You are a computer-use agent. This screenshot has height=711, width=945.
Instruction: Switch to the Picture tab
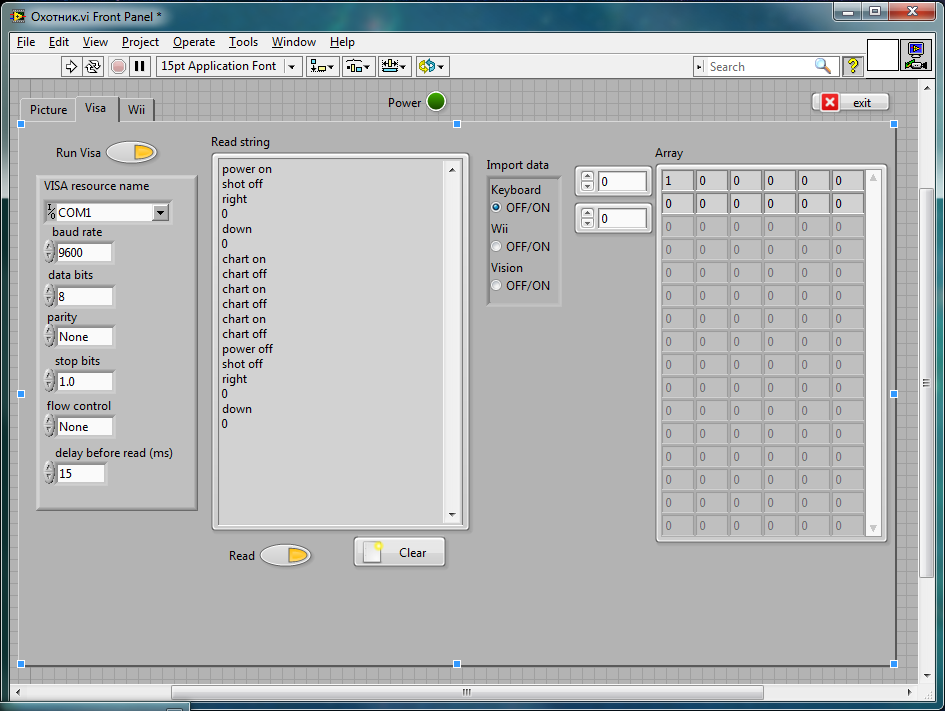48,110
